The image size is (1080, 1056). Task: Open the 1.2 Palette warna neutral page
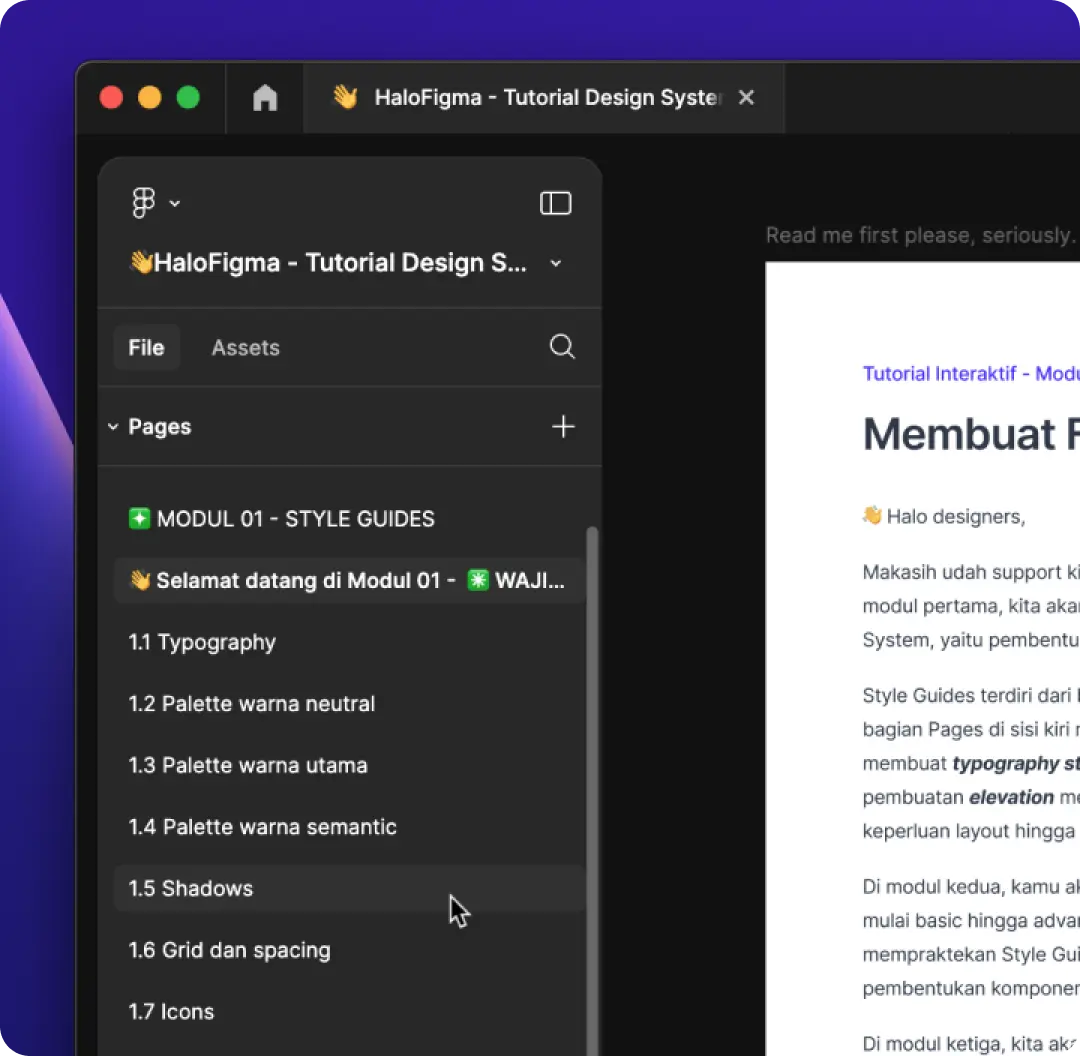(x=350, y=703)
